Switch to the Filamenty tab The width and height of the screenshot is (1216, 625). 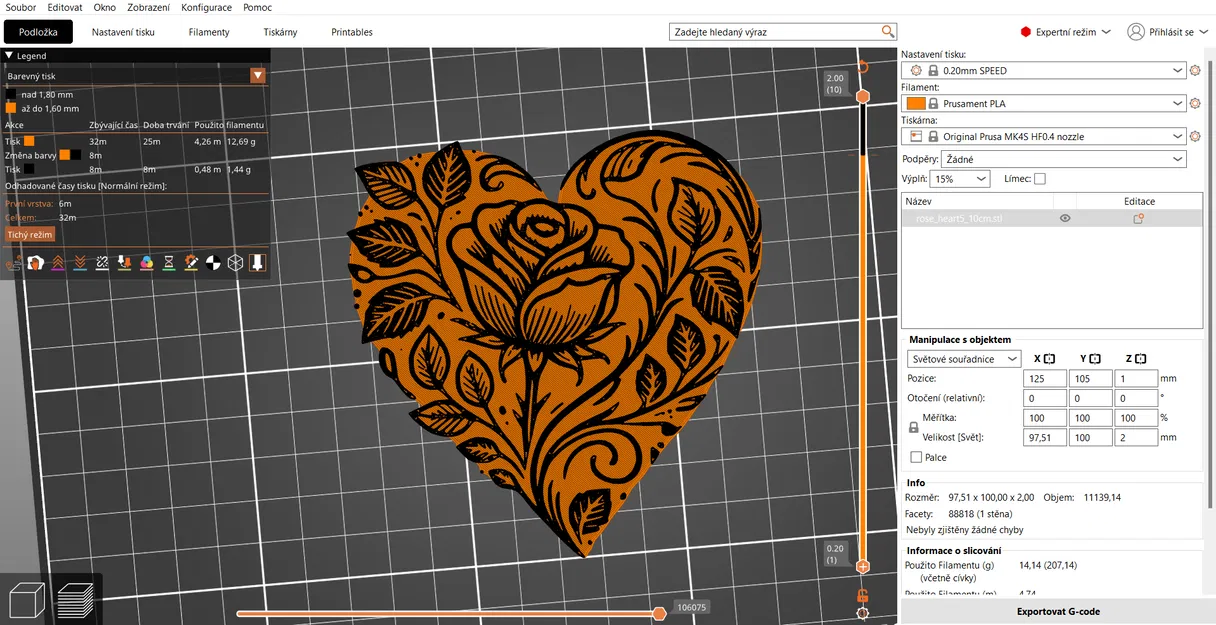[208, 31]
